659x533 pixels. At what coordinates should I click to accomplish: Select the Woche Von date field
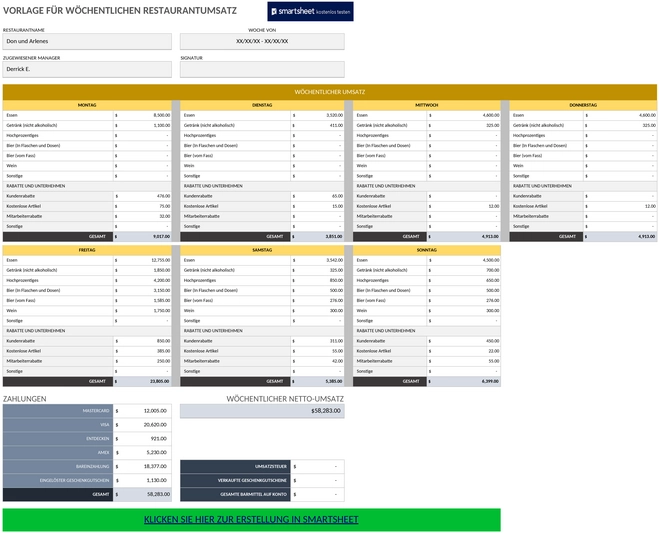point(262,41)
